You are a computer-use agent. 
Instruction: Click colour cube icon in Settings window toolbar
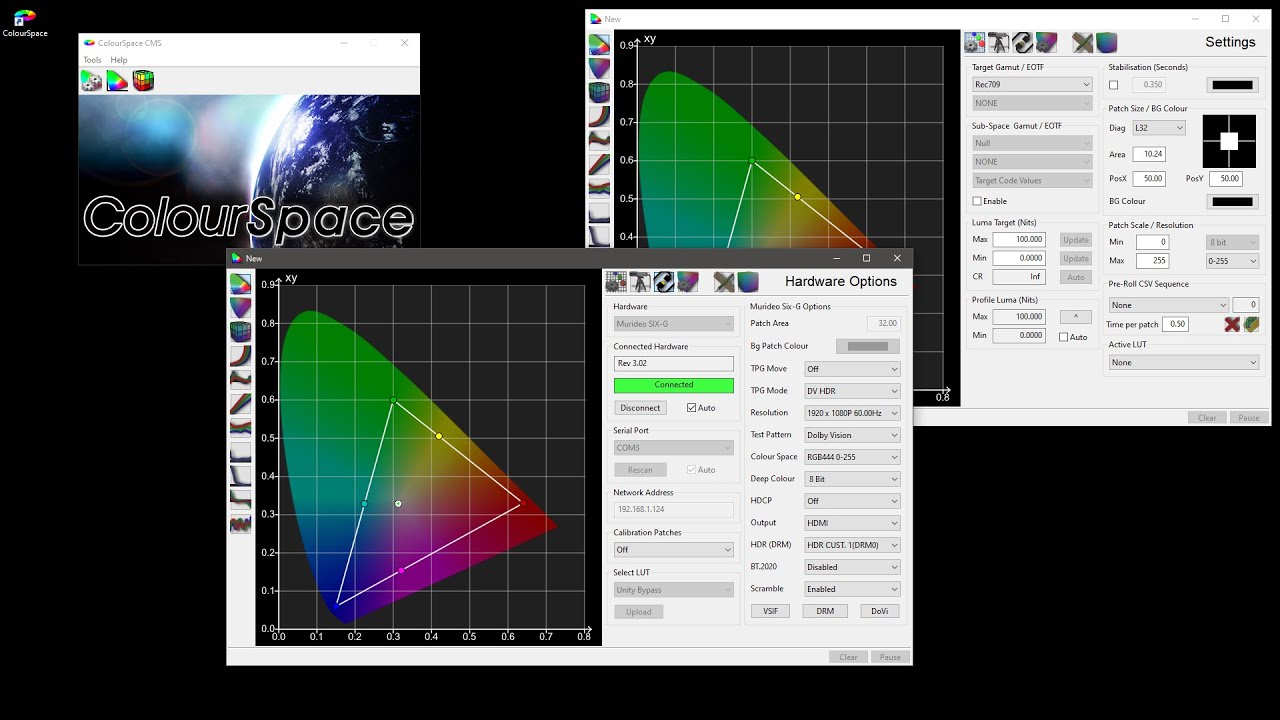point(1106,43)
